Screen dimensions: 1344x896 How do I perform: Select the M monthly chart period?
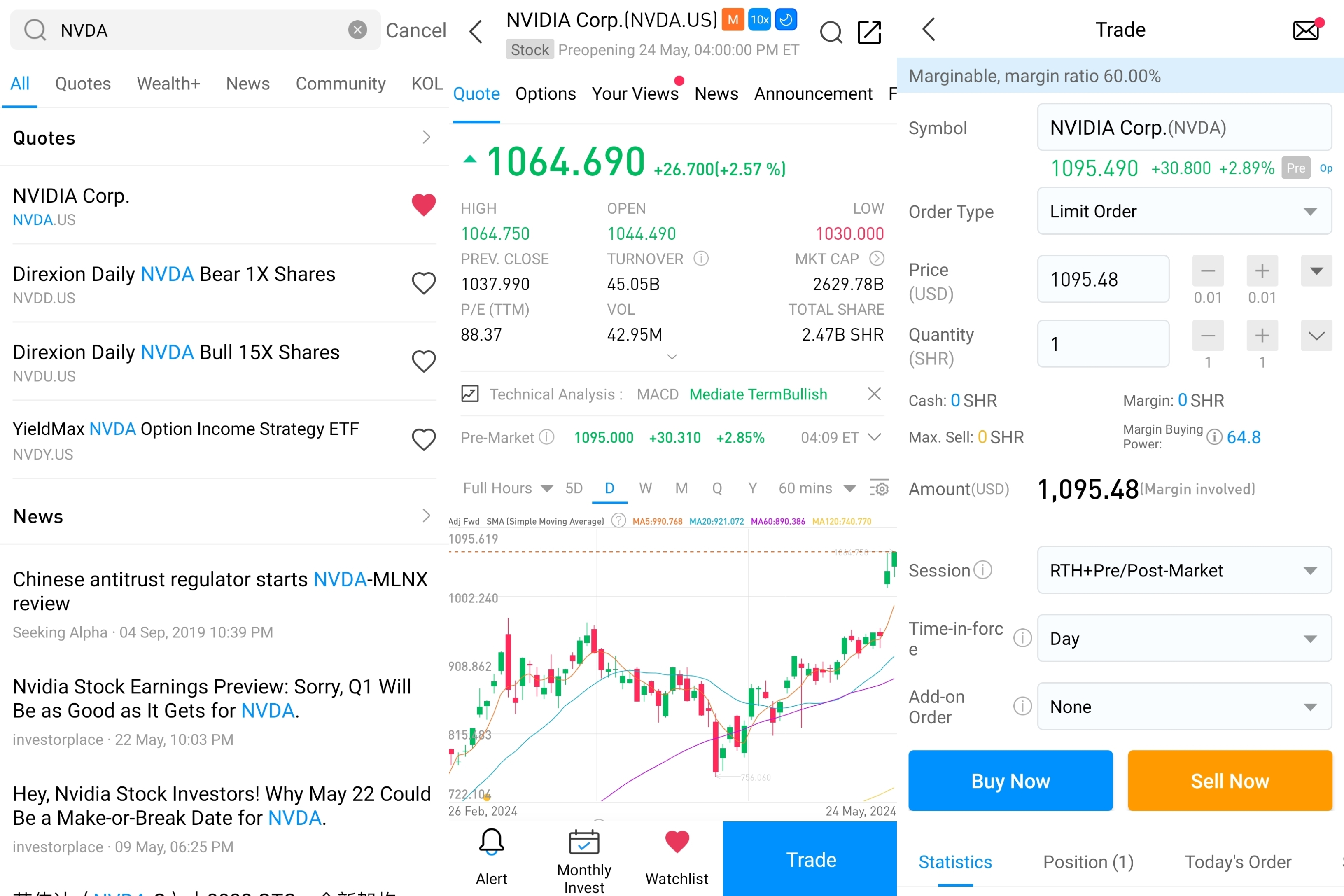point(681,488)
